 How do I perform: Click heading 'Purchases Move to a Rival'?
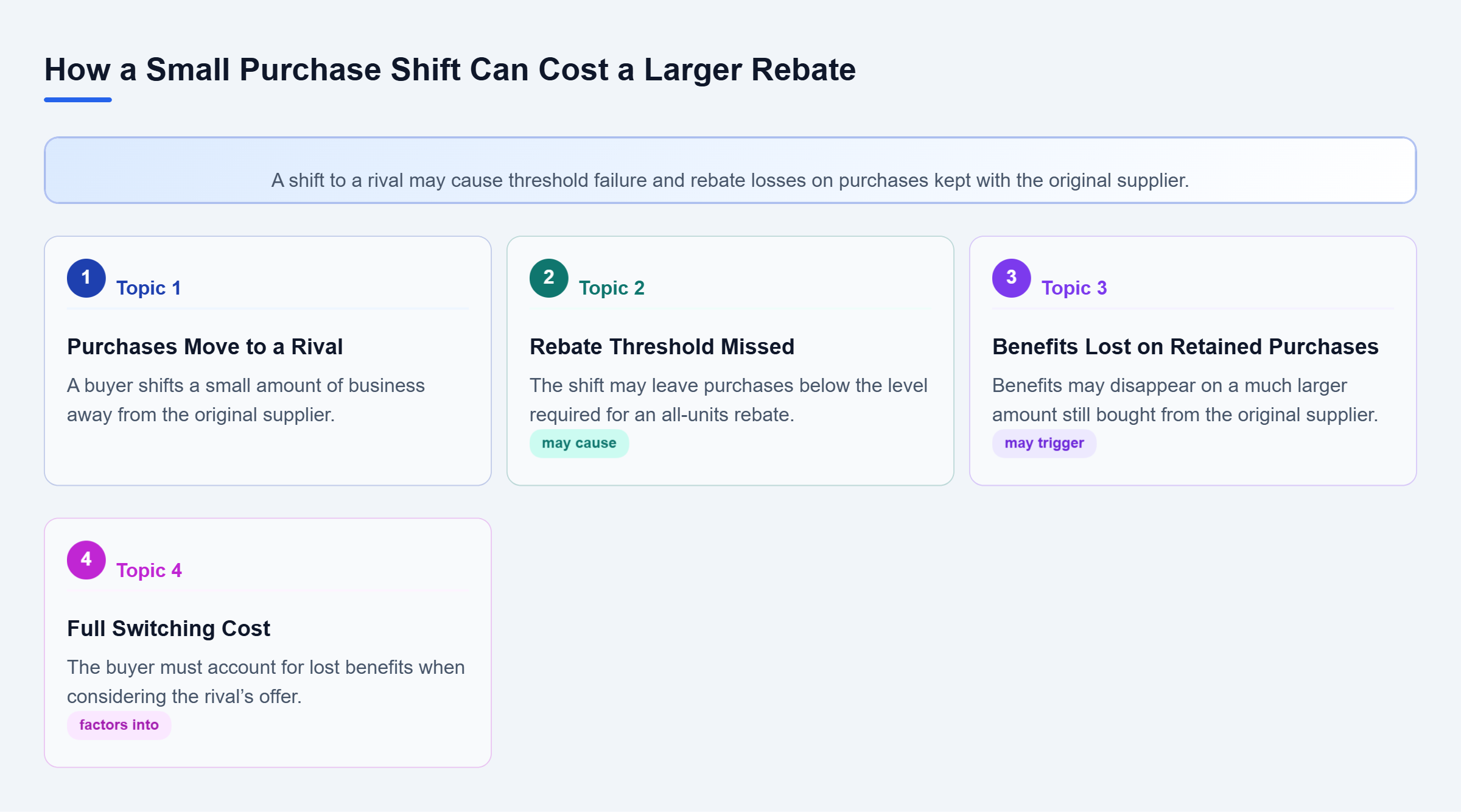[x=205, y=346]
